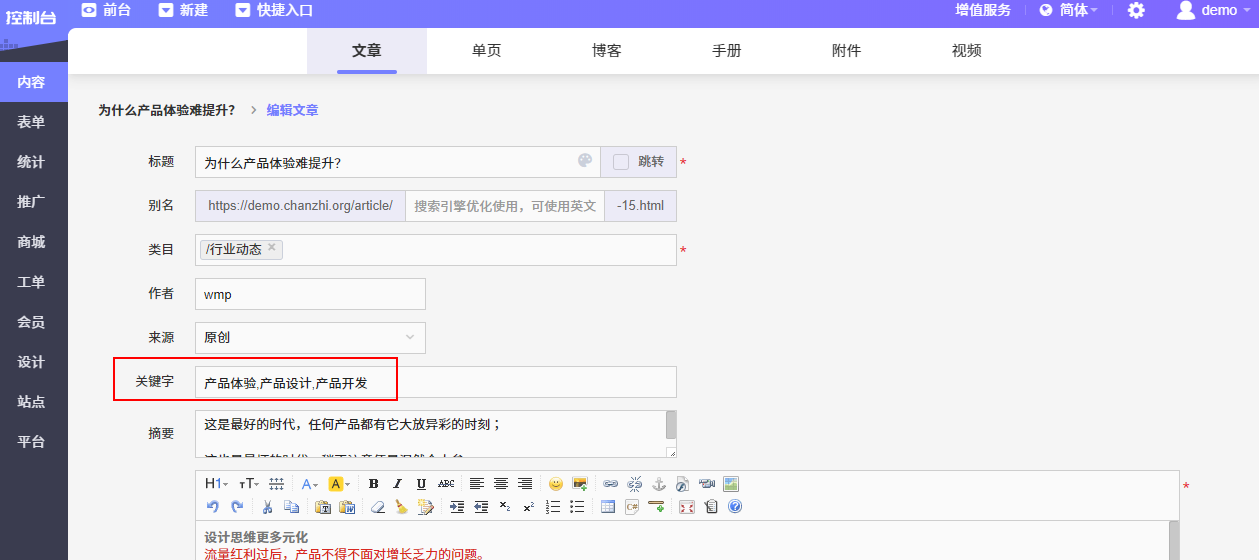Click the insert hyperlink chain icon
Screen dimensions: 1259x560
[x=610, y=484]
